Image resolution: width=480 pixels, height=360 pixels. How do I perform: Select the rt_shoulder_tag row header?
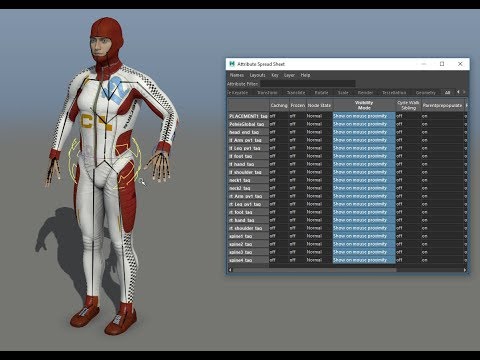pyautogui.click(x=248, y=228)
